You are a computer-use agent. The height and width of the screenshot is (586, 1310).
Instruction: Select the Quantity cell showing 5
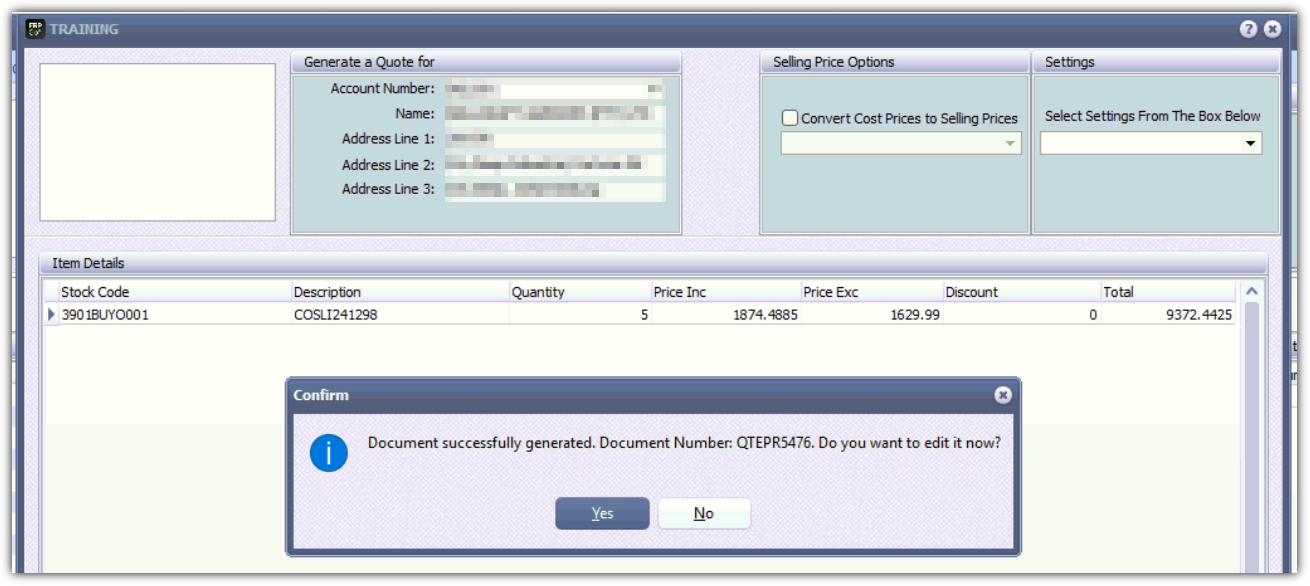click(580, 315)
